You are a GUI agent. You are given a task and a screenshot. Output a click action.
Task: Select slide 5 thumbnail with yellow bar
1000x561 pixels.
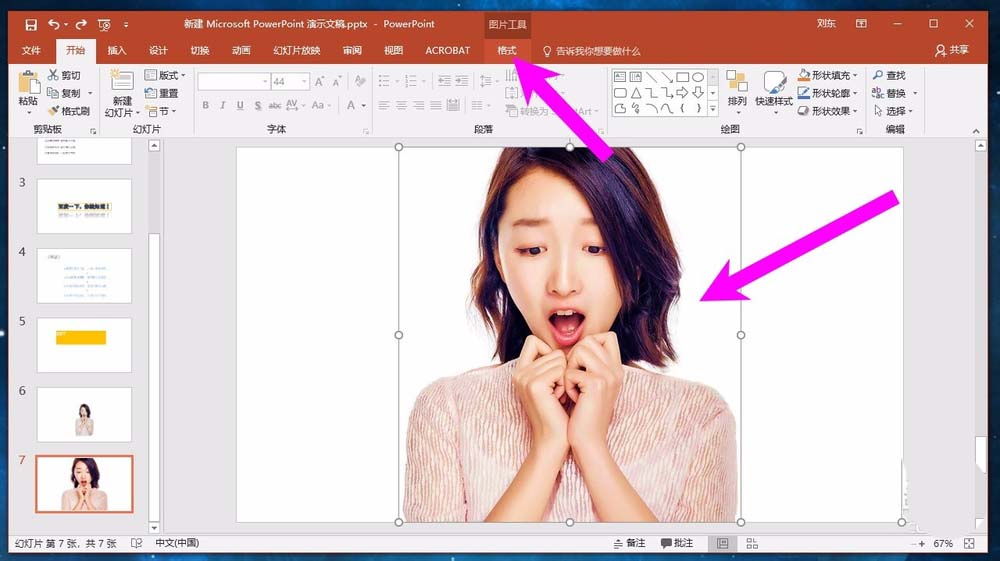coord(84,345)
